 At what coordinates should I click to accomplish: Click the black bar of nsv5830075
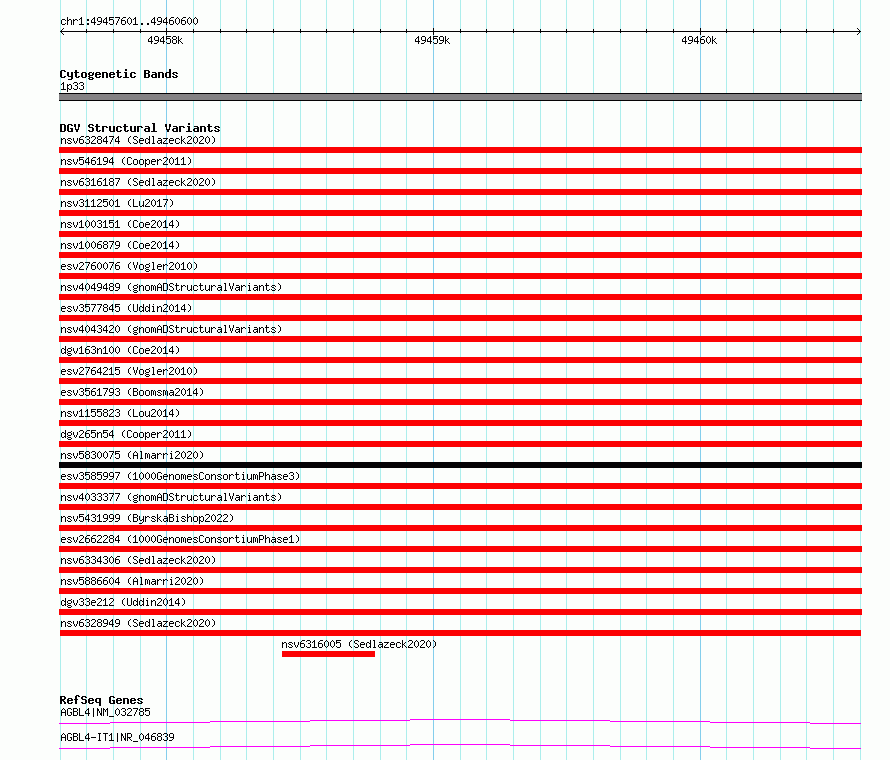point(460,465)
